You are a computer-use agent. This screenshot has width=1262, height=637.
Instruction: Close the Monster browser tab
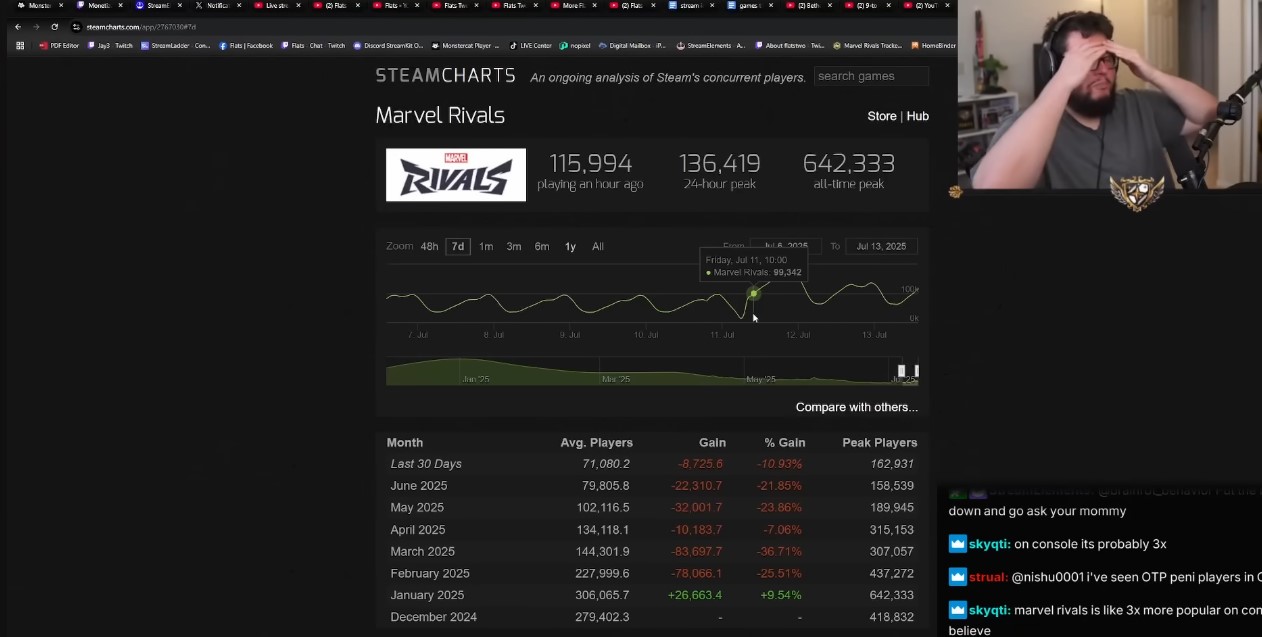[61, 6]
